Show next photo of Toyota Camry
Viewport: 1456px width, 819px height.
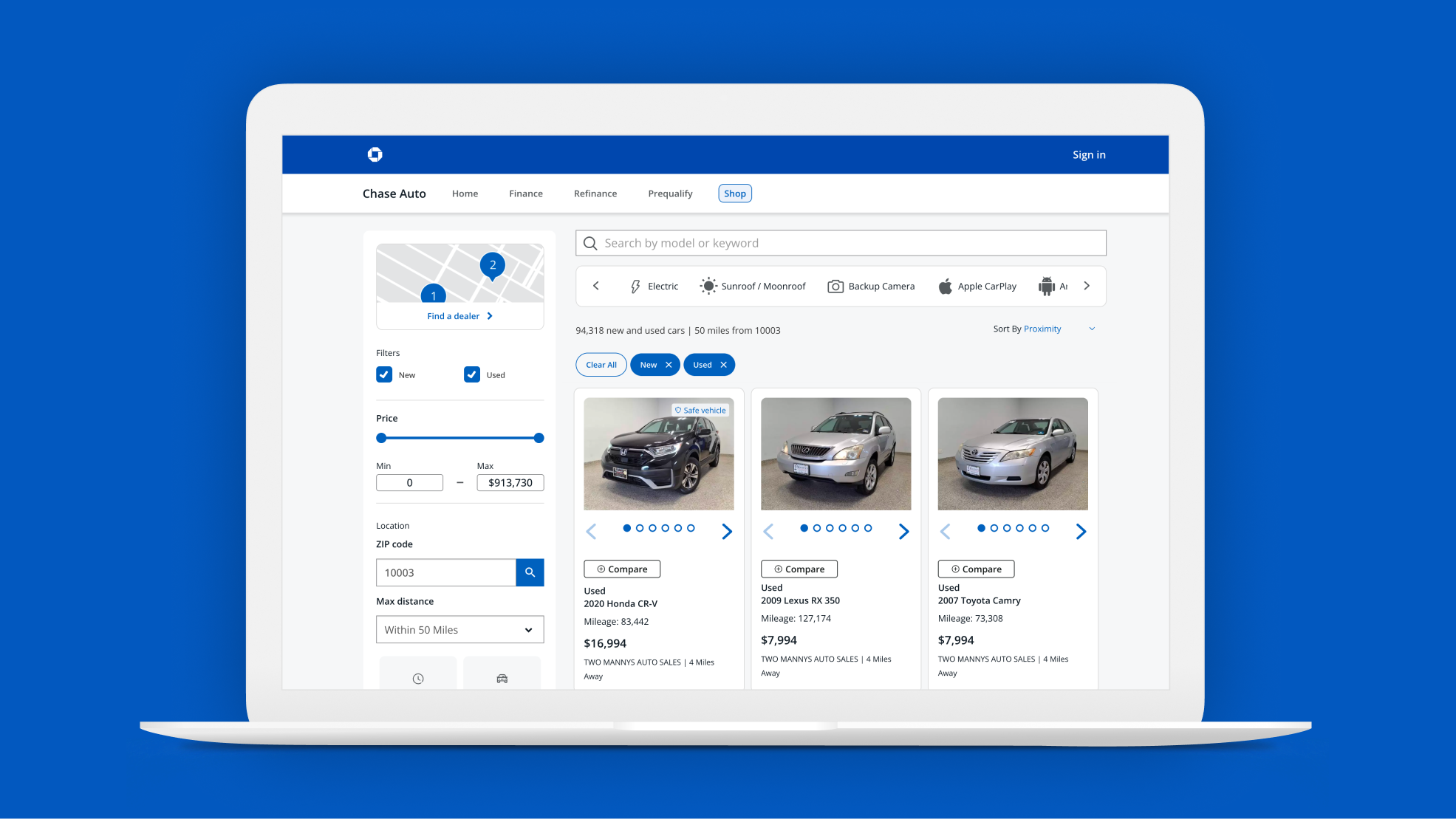point(1081,532)
